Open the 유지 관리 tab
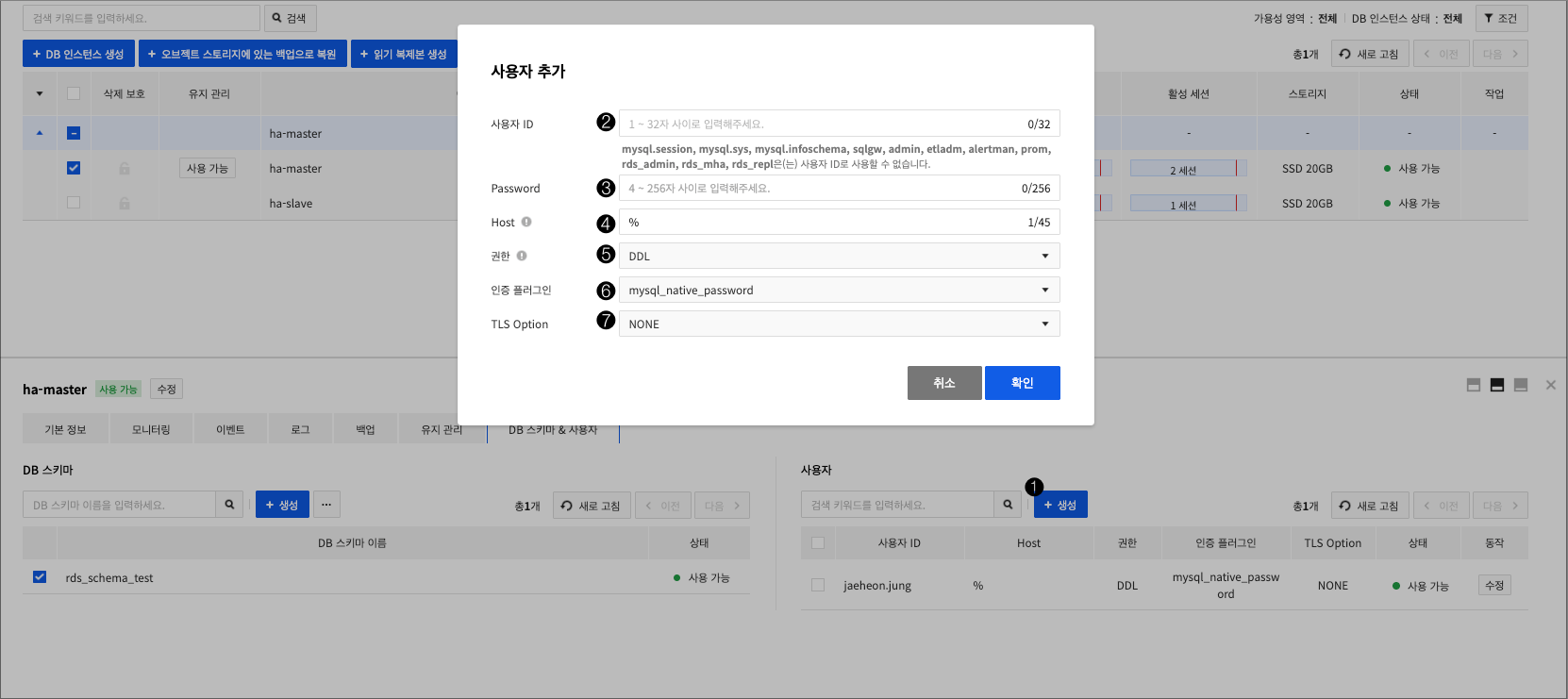This screenshot has width=1568, height=699. pos(442,429)
